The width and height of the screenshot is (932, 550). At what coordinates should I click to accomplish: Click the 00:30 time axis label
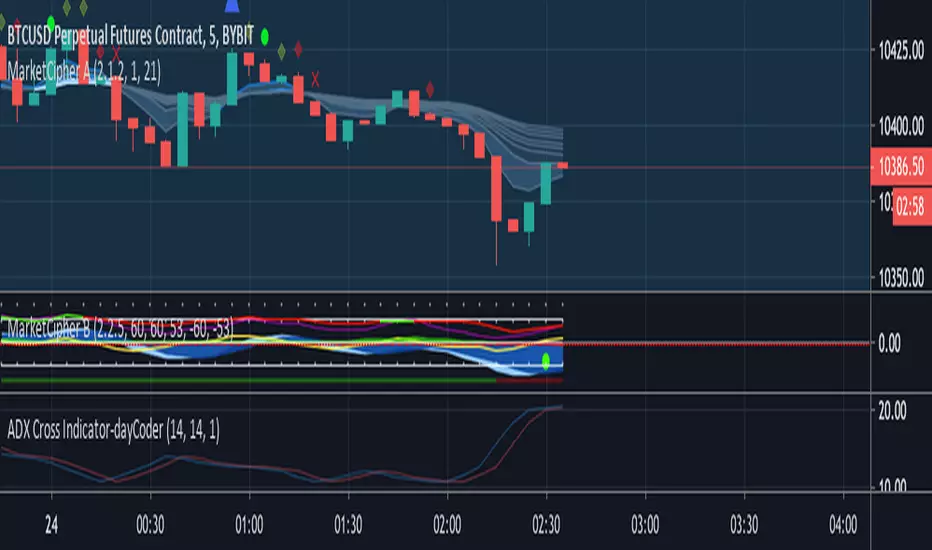[x=150, y=525]
